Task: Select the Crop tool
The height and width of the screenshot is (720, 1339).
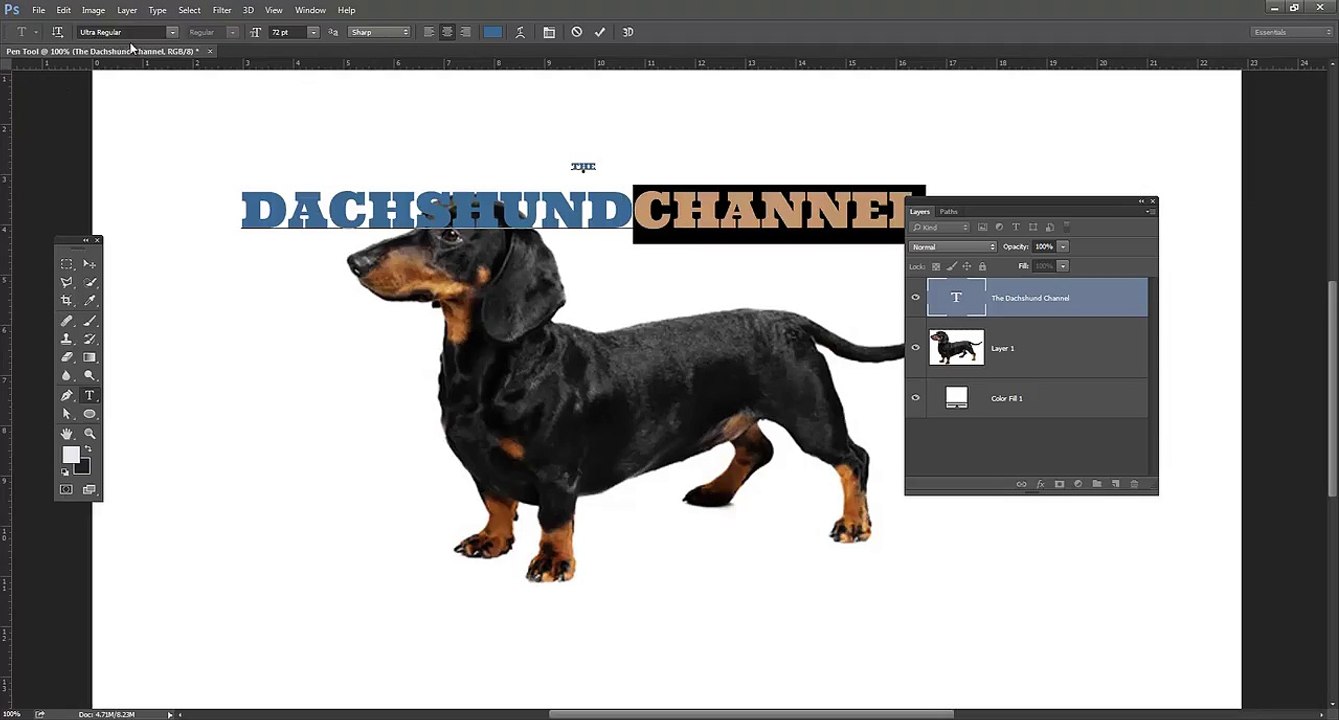Action: [x=67, y=301]
